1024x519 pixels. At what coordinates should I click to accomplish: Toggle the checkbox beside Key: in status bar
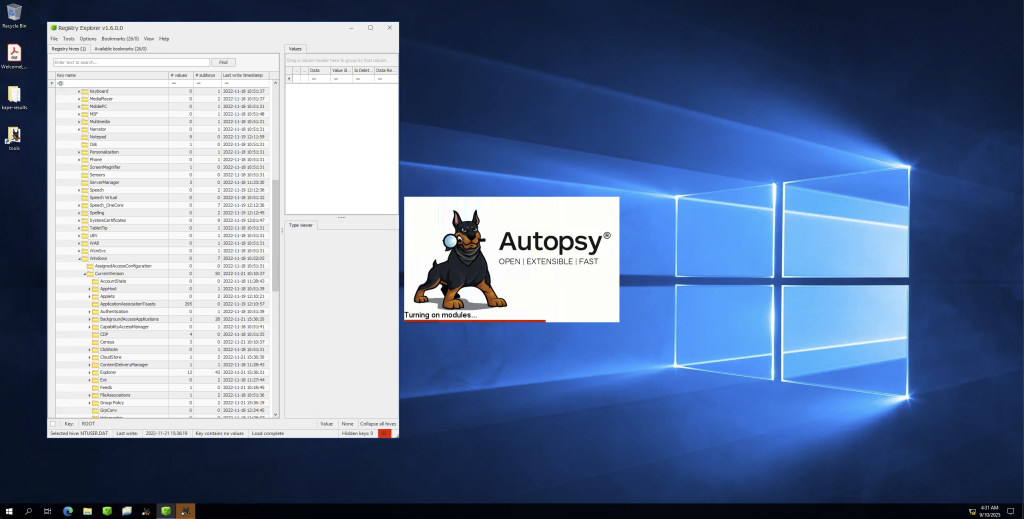[x=53, y=424]
